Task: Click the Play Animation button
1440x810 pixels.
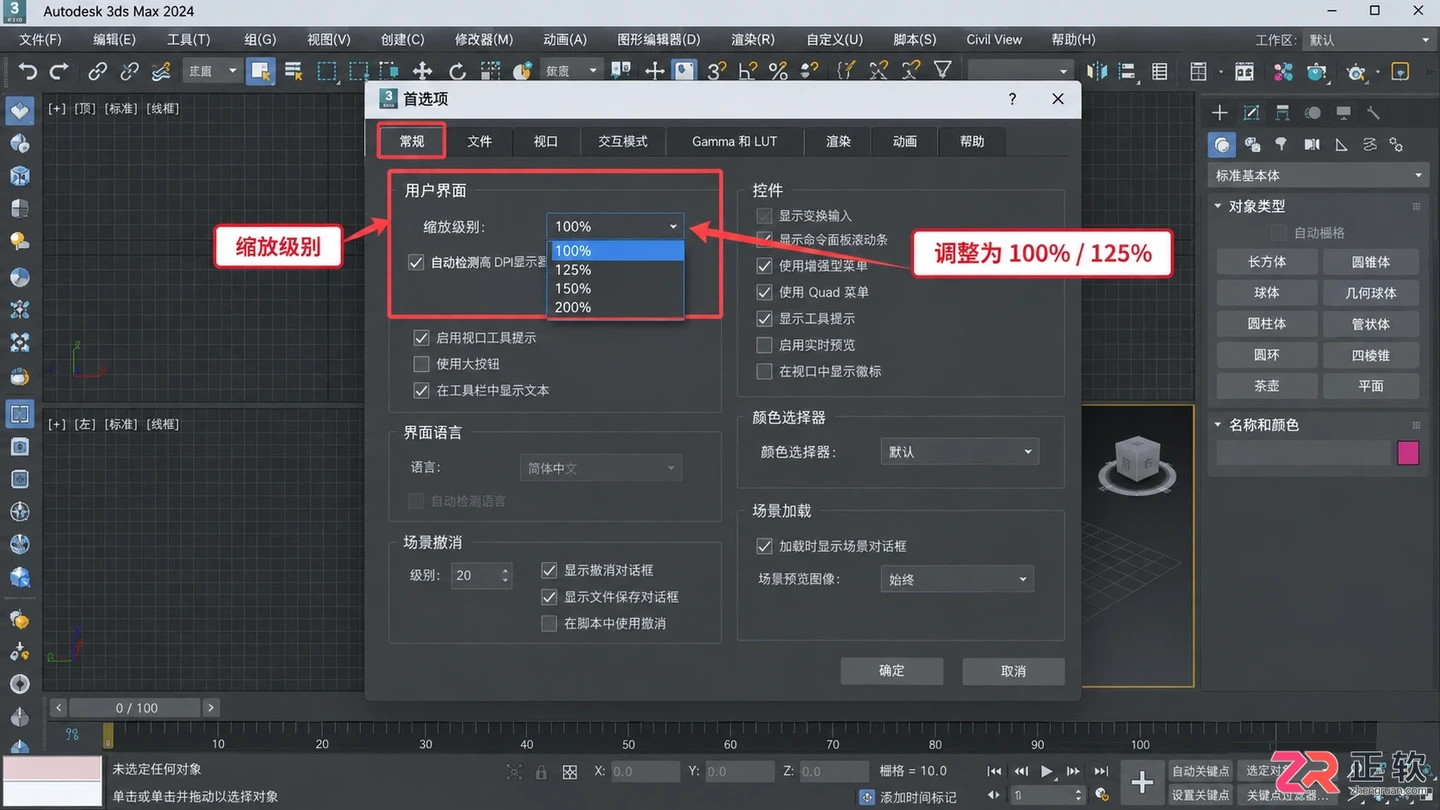Action: [x=1046, y=771]
